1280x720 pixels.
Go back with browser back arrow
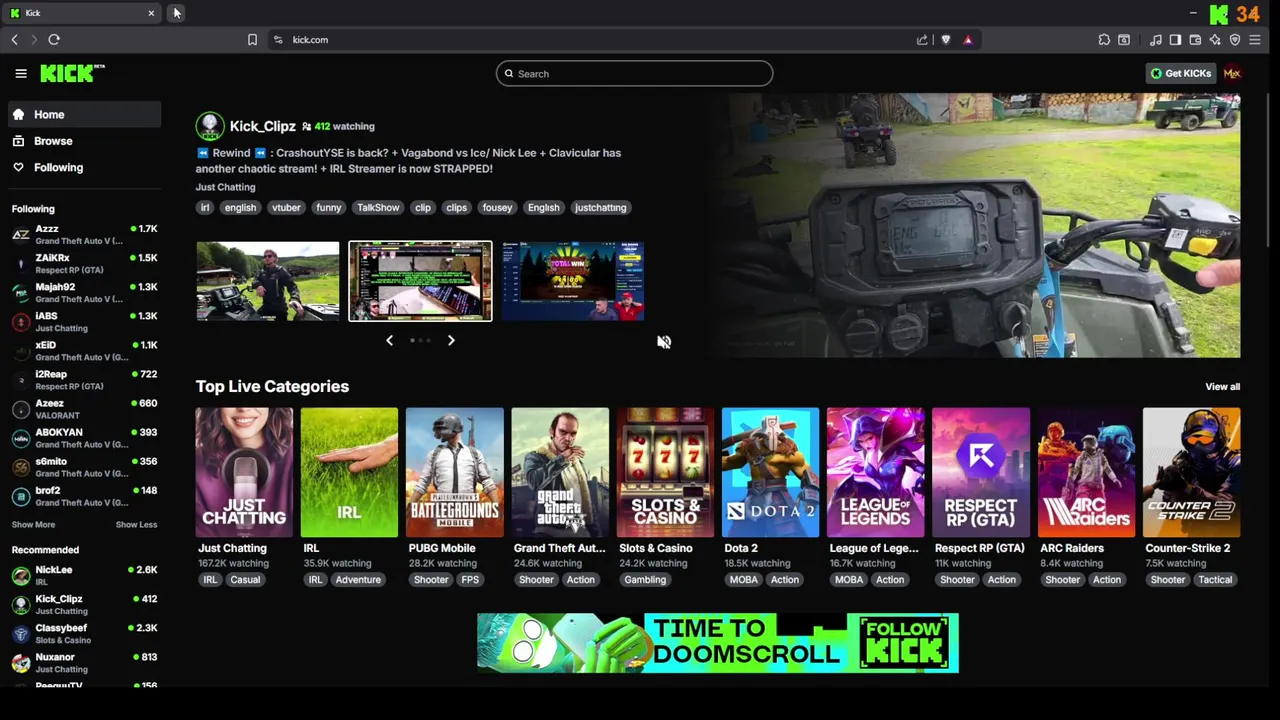(14, 40)
